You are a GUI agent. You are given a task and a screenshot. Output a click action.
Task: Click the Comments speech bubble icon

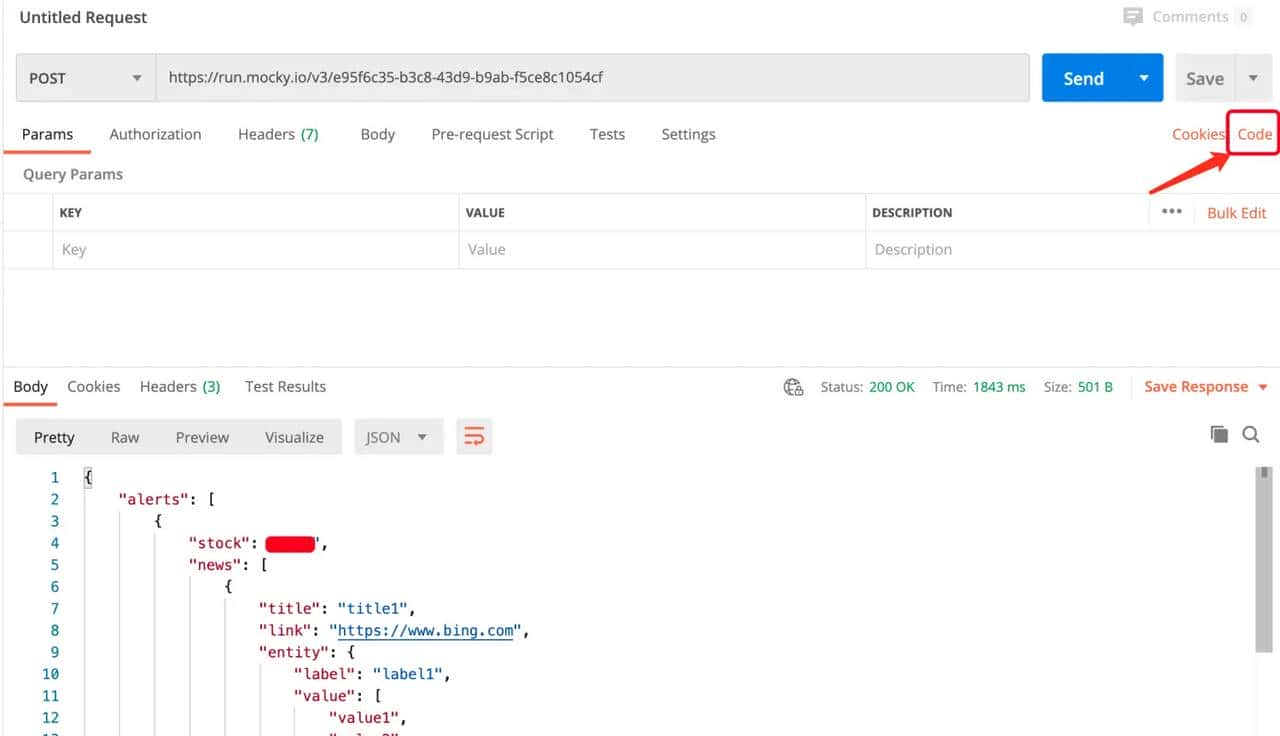(1133, 17)
